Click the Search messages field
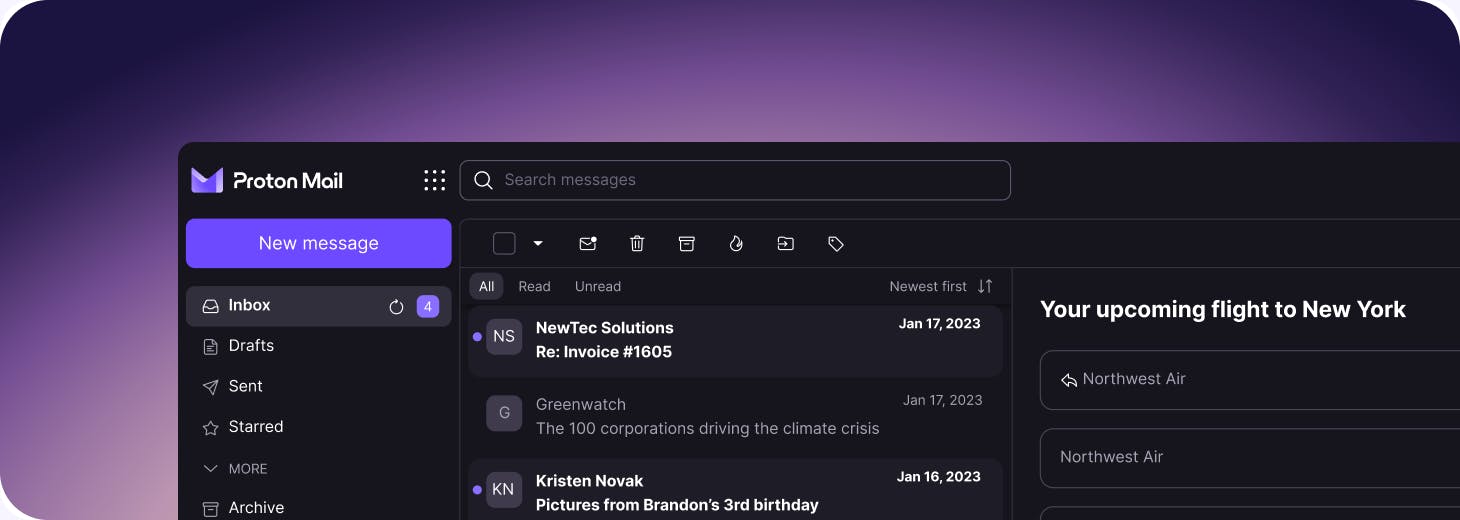The image size is (1460, 520). [735, 180]
